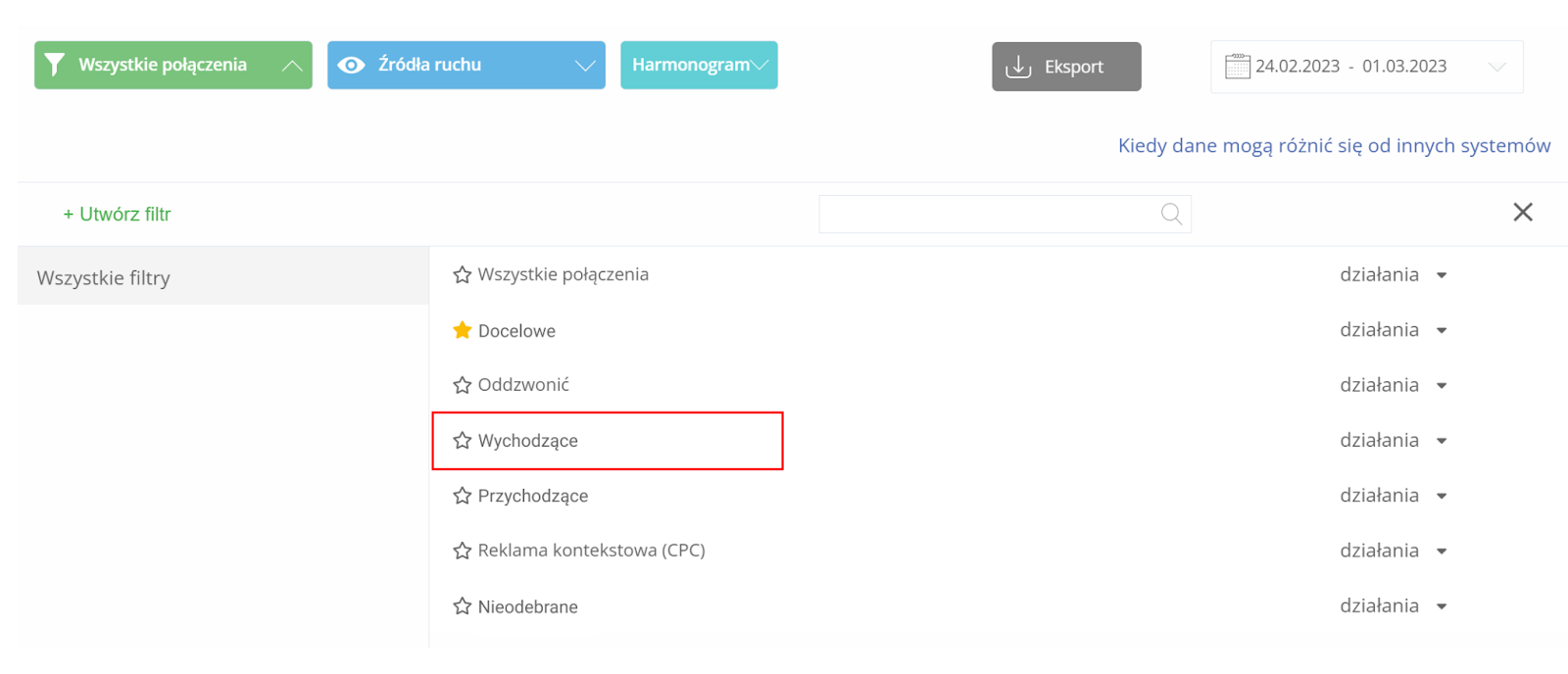Open działania dropdown for Wychodzące
This screenshot has width=1568, height=674.
pos(1394,441)
